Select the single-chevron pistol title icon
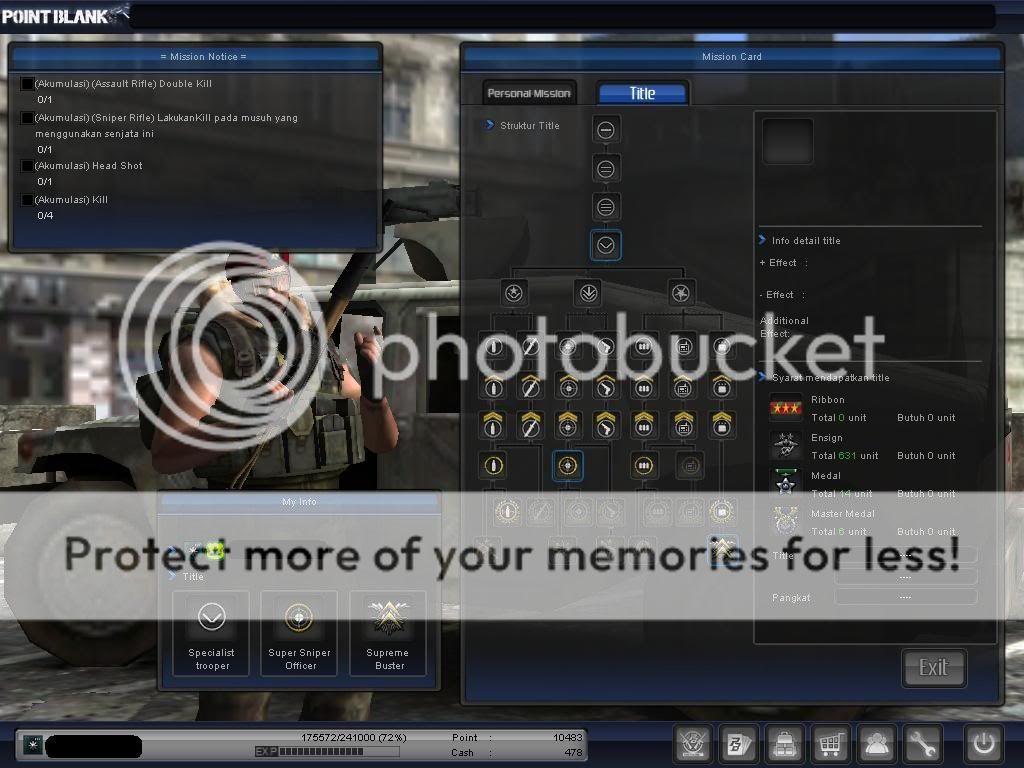The image size is (1024, 768). (x=605, y=387)
